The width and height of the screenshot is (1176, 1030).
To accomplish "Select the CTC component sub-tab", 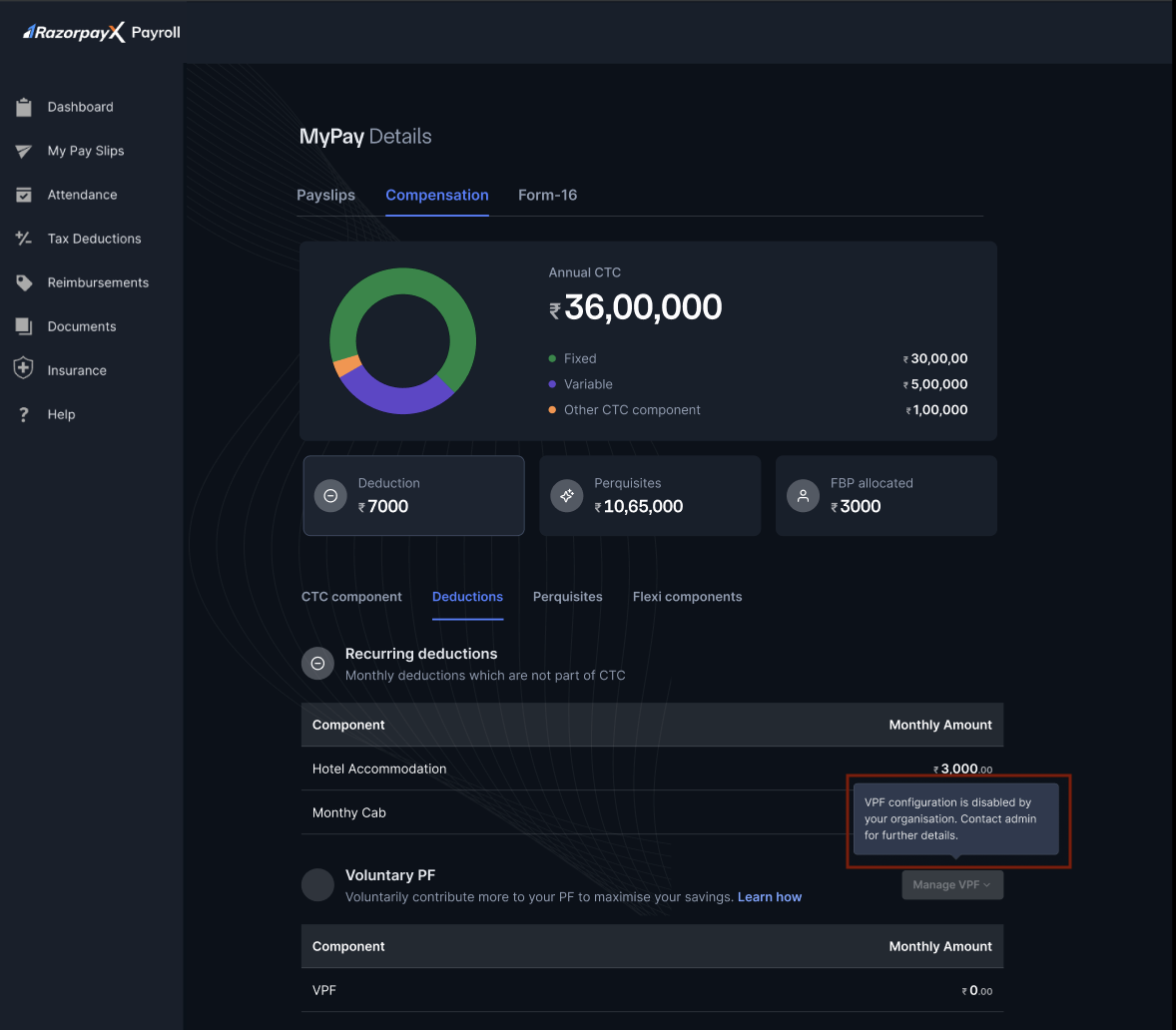I will pos(351,597).
